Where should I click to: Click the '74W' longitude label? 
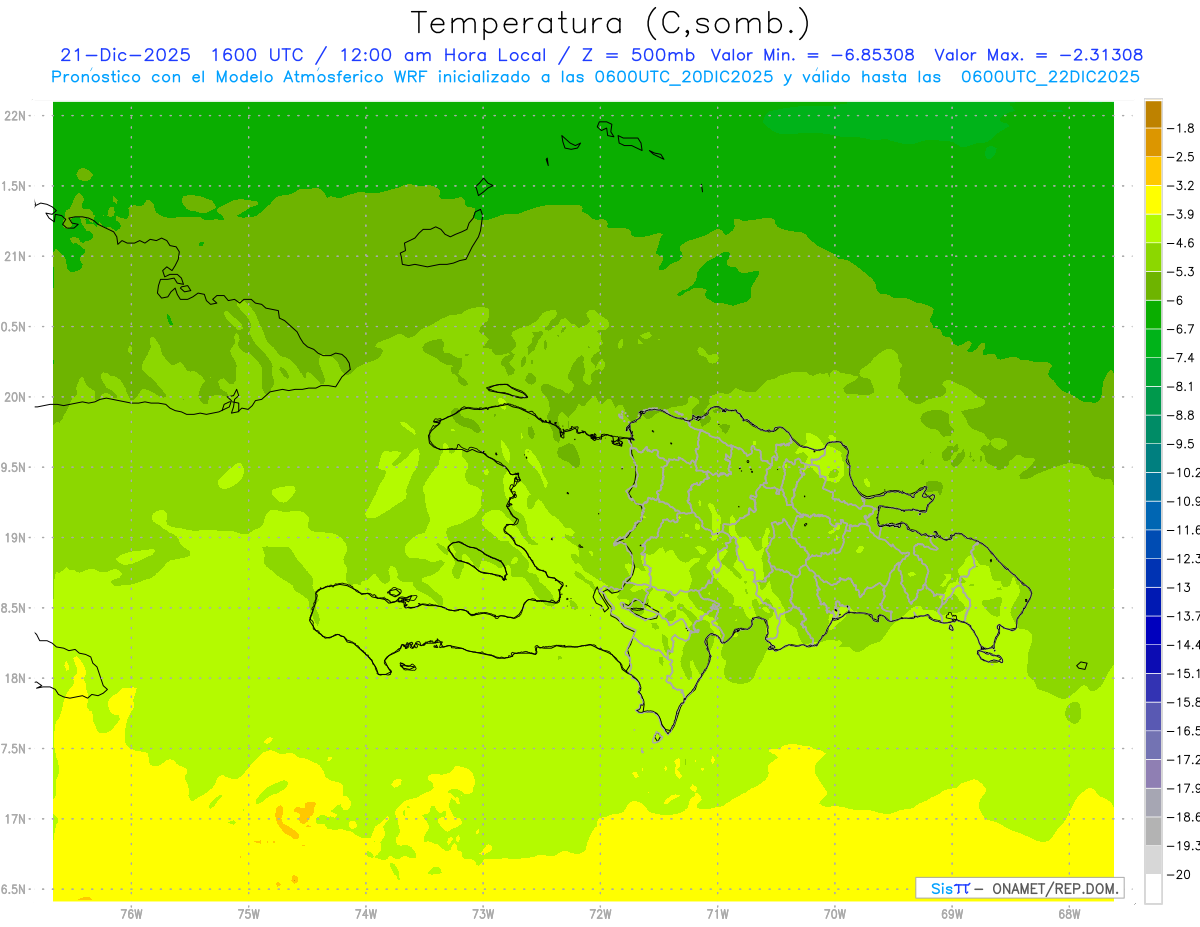[x=366, y=914]
